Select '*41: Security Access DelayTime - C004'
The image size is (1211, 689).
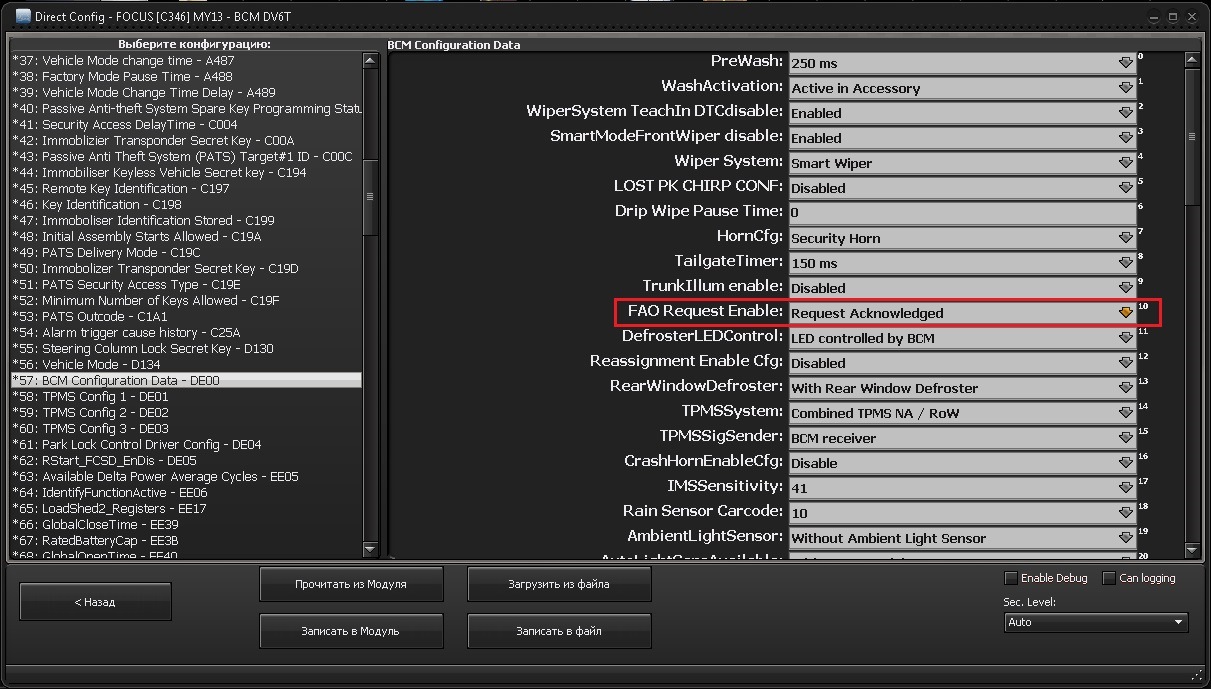186,124
